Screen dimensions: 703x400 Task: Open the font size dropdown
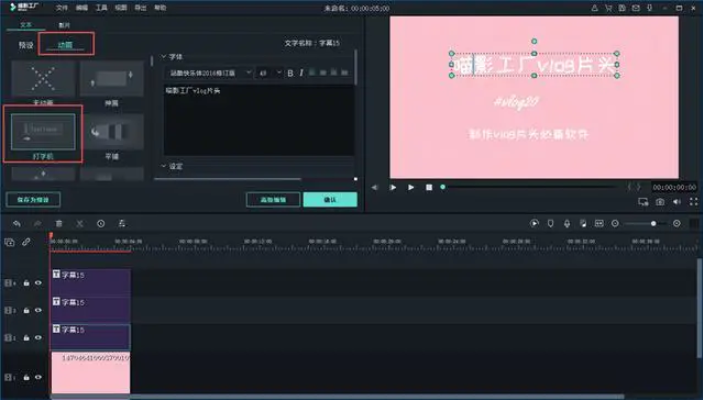pyautogui.click(x=270, y=73)
